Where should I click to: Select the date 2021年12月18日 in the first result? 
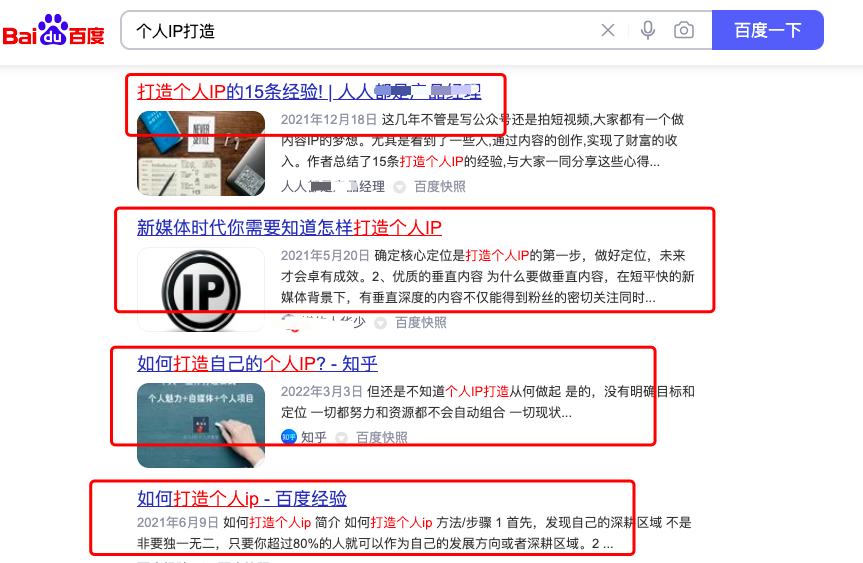click(329, 119)
